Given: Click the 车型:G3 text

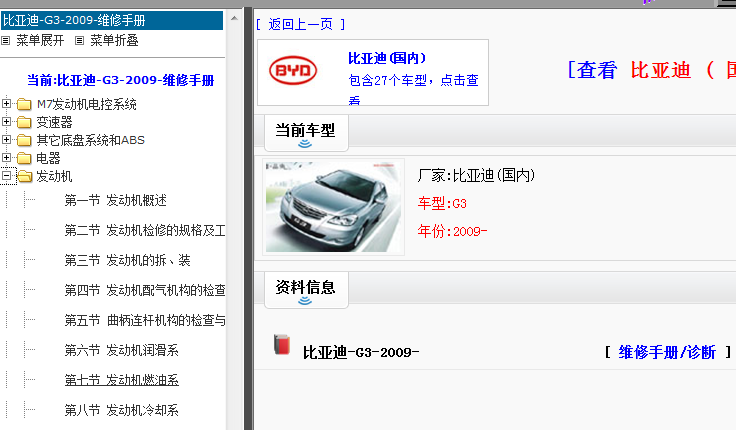Looking at the screenshot, I should 442,204.
